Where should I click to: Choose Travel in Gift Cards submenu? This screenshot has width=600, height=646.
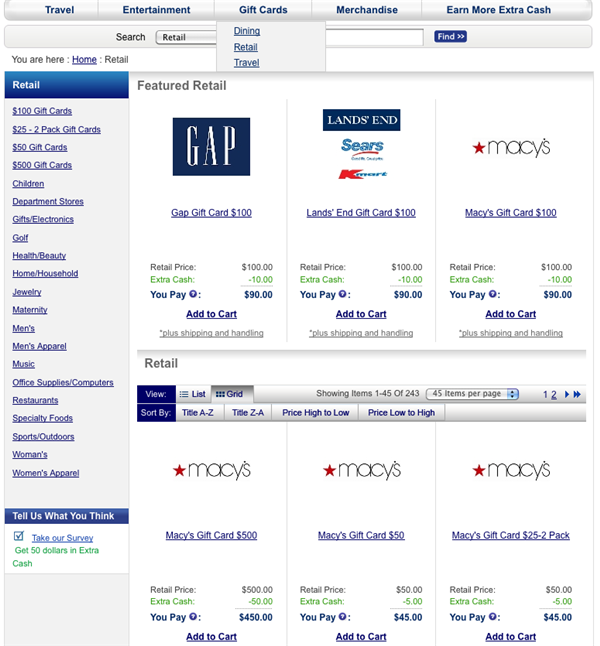pos(246,63)
